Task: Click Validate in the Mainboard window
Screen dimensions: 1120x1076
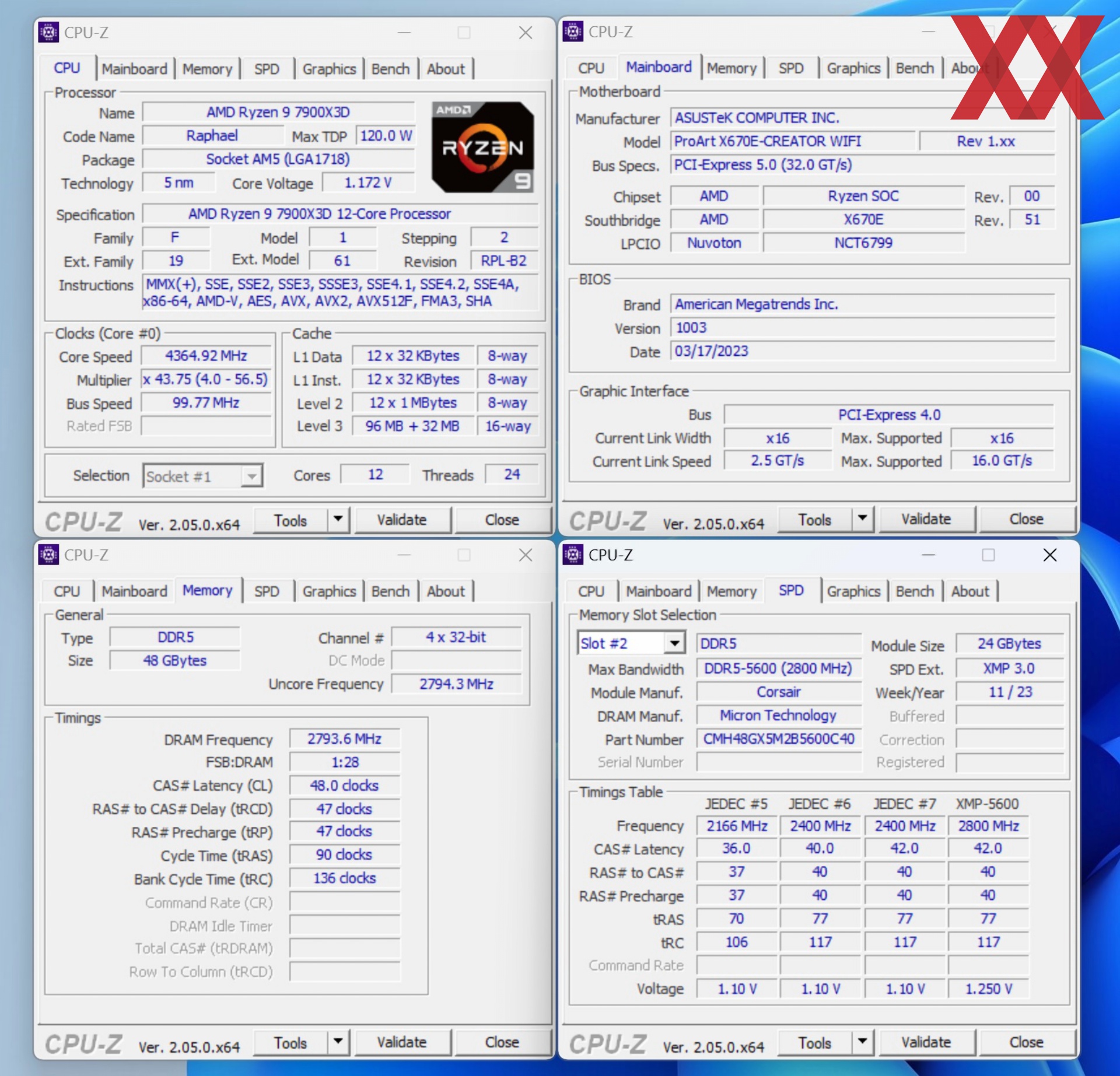Action: 926,518
